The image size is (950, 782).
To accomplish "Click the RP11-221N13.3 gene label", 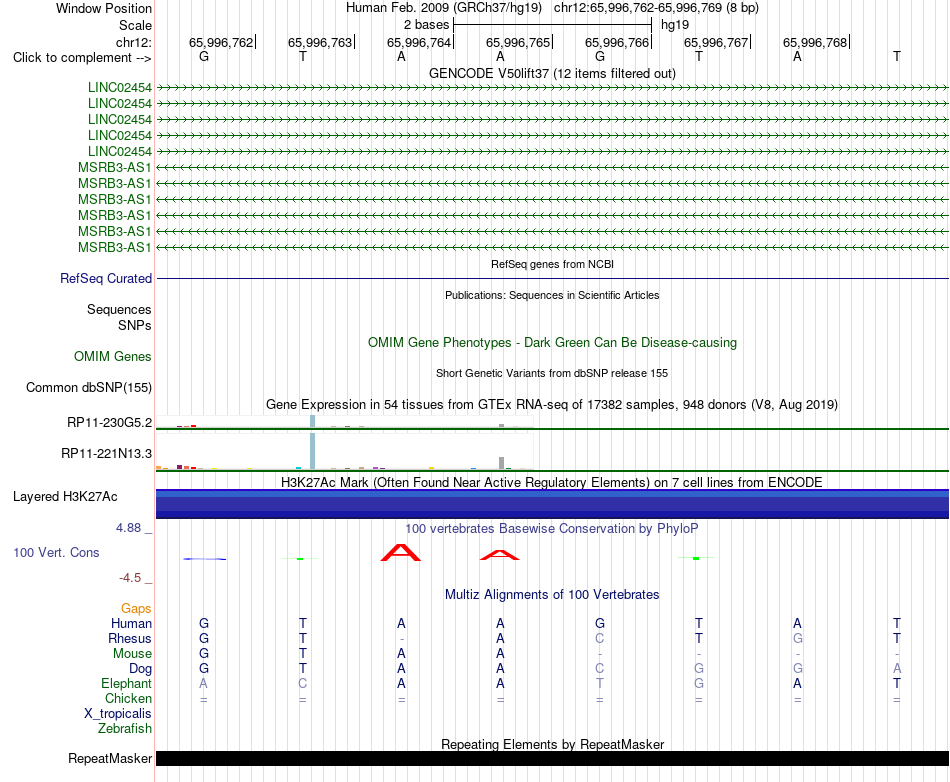I will pyautogui.click(x=107, y=453).
